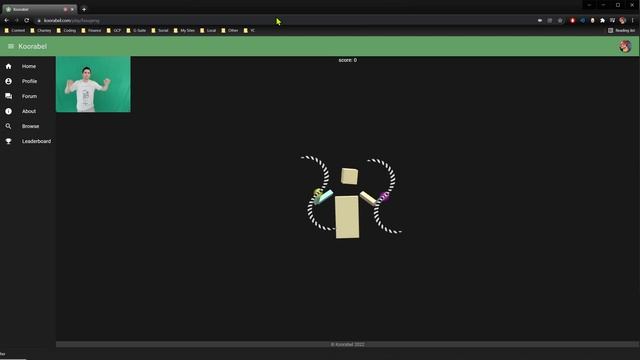Open the Finance bookmarks folder
The height and width of the screenshot is (360, 640).
pyautogui.click(x=91, y=31)
